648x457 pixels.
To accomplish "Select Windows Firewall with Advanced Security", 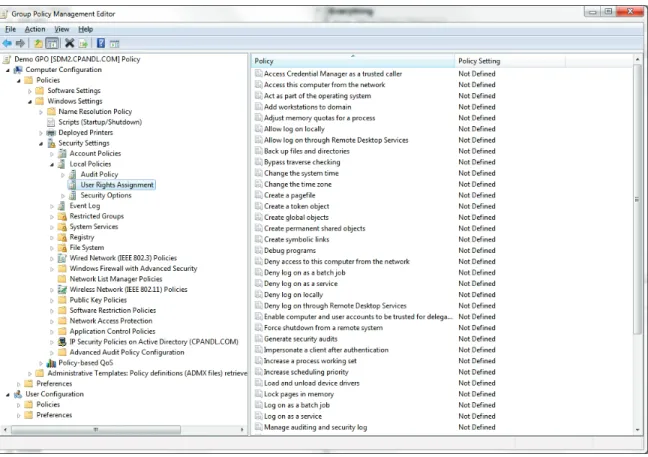I will point(133,269).
